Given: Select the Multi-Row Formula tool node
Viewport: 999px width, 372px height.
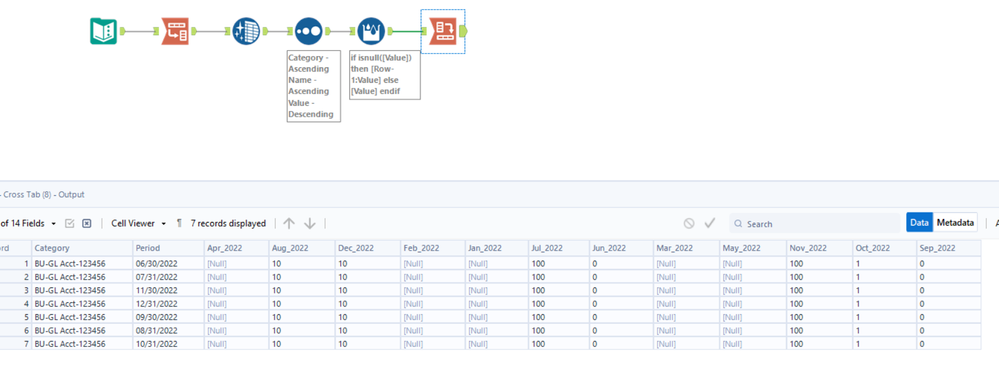Looking at the screenshot, I should tap(371, 31).
